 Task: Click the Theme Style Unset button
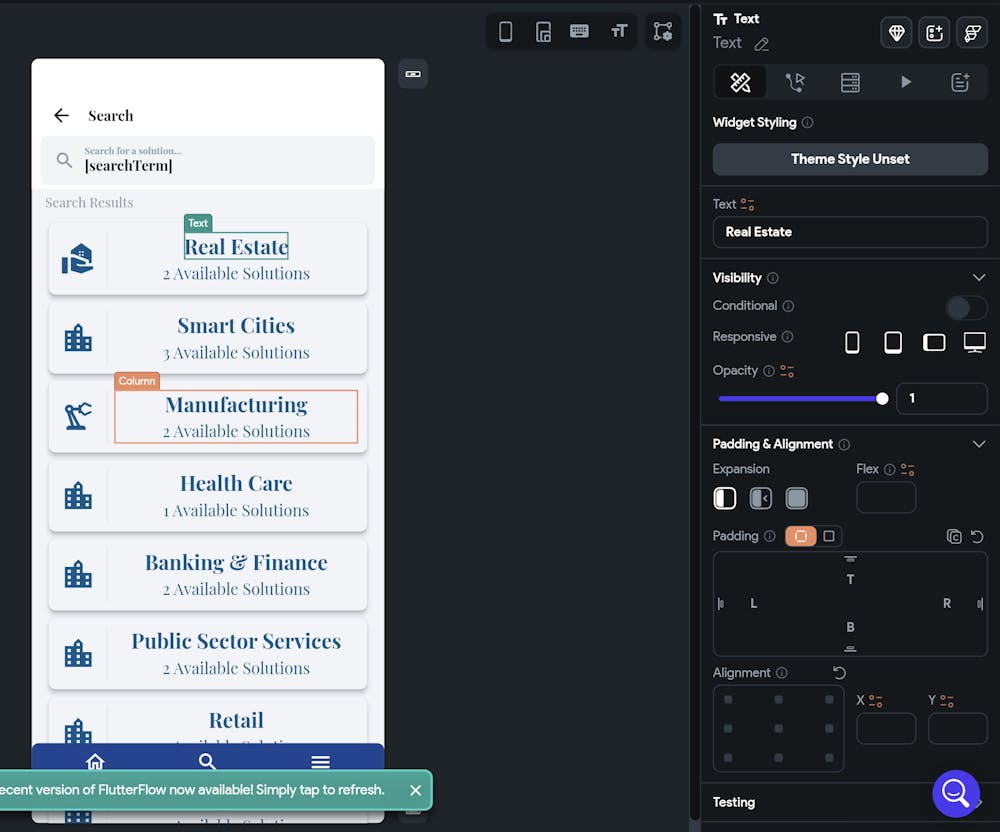(x=850, y=159)
